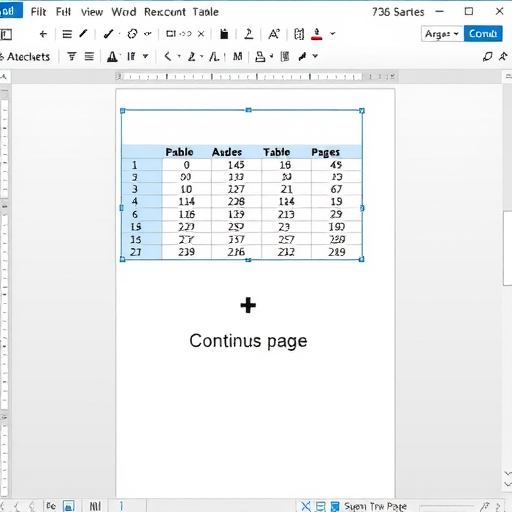Click the cell containing 213

click(286, 214)
